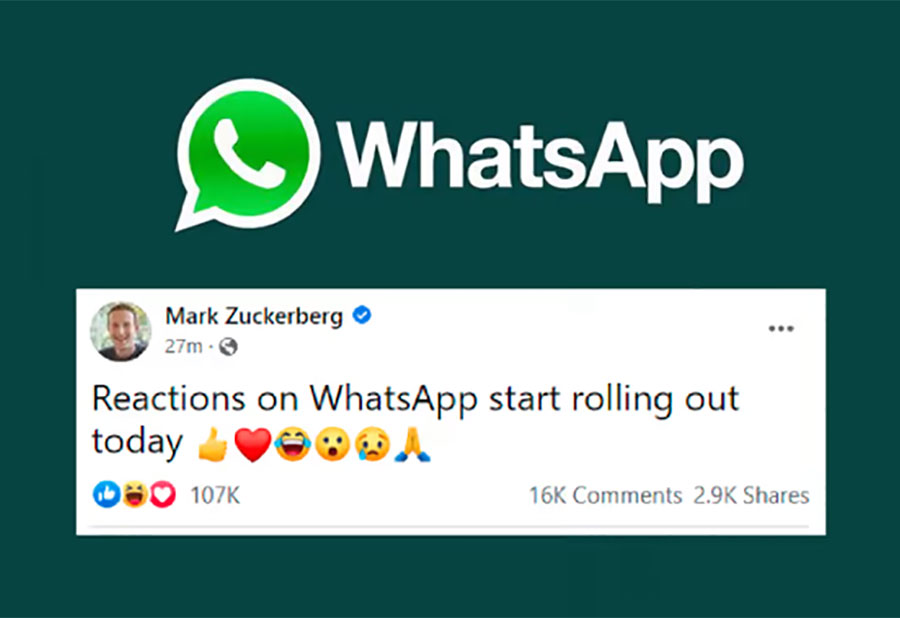900x618 pixels.
Task: Click the thumbs up emoji in post
Action: click(213, 445)
